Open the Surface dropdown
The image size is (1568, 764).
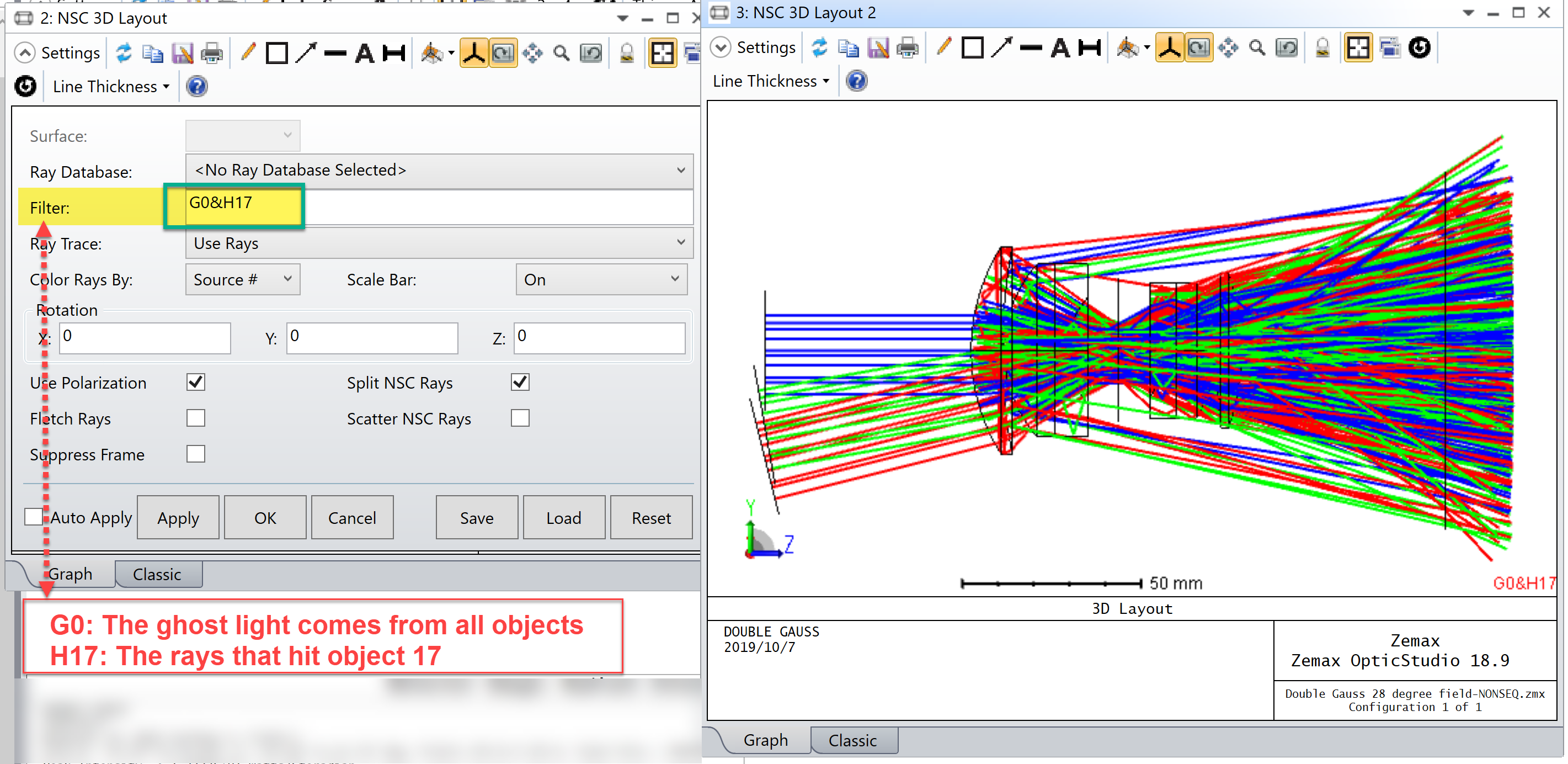pos(242,135)
